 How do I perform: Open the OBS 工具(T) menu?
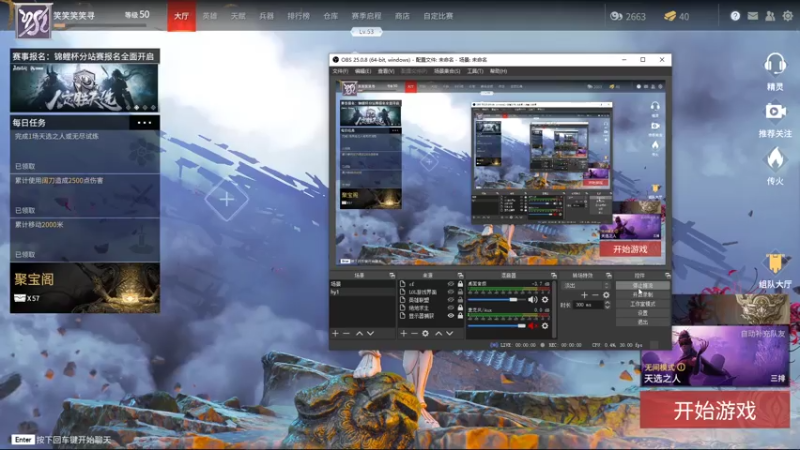pos(475,71)
